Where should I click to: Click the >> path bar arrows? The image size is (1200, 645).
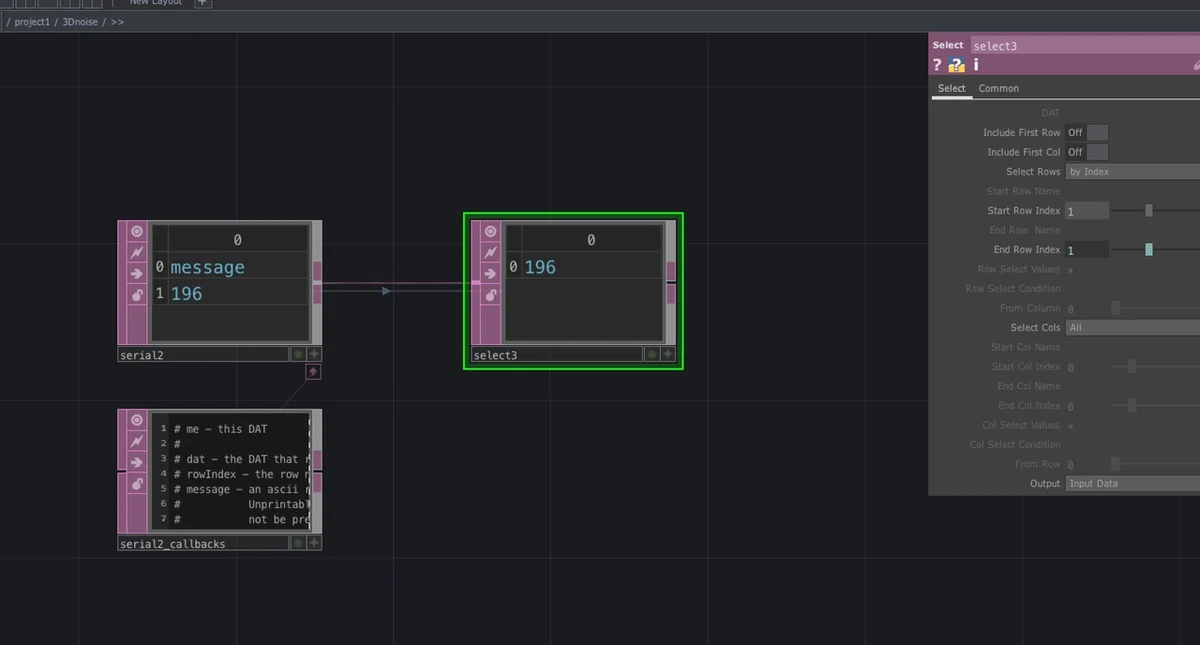tap(117, 21)
